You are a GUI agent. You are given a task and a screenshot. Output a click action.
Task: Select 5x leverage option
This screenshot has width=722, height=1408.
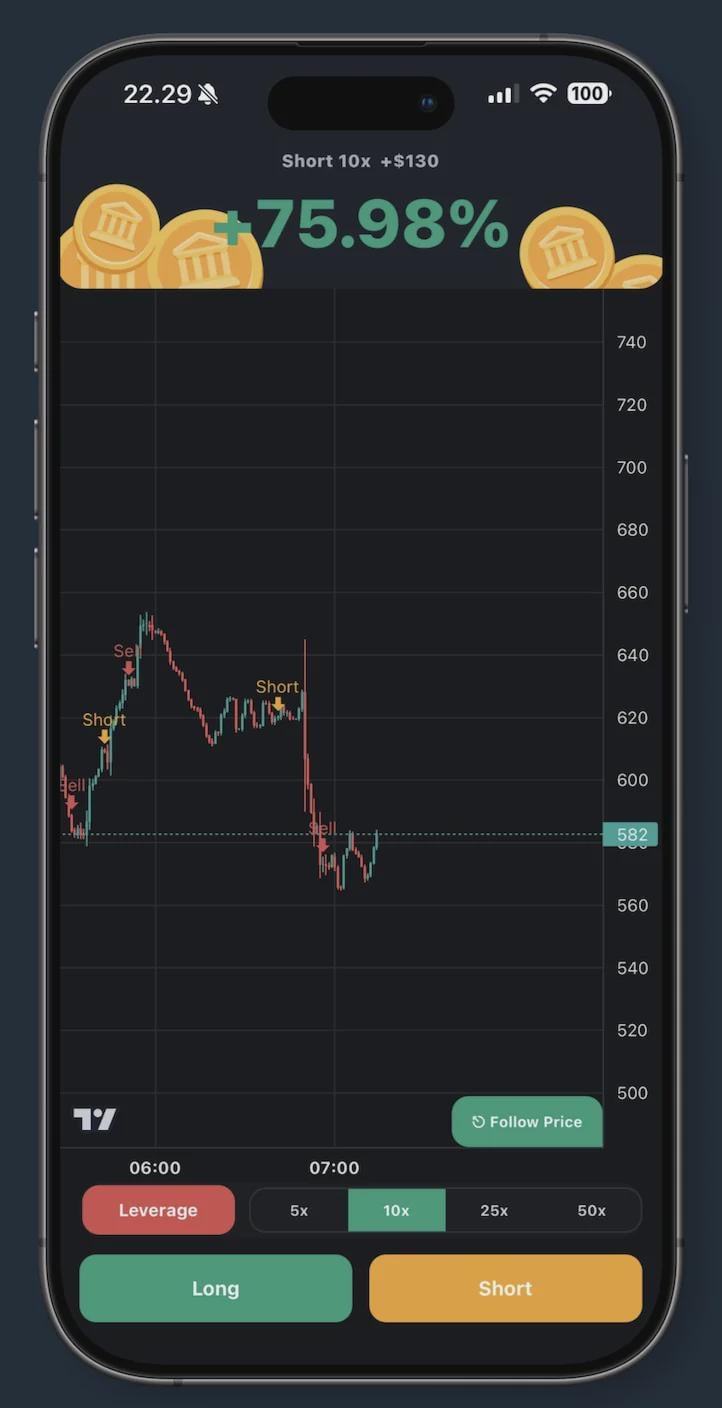pyautogui.click(x=299, y=1211)
